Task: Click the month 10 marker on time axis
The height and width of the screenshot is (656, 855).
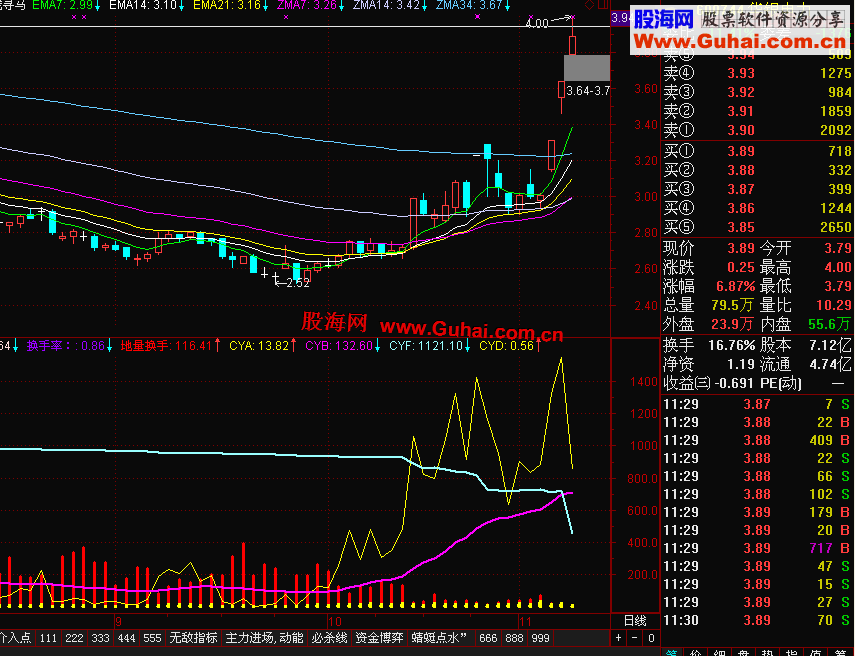Action: pos(334,621)
